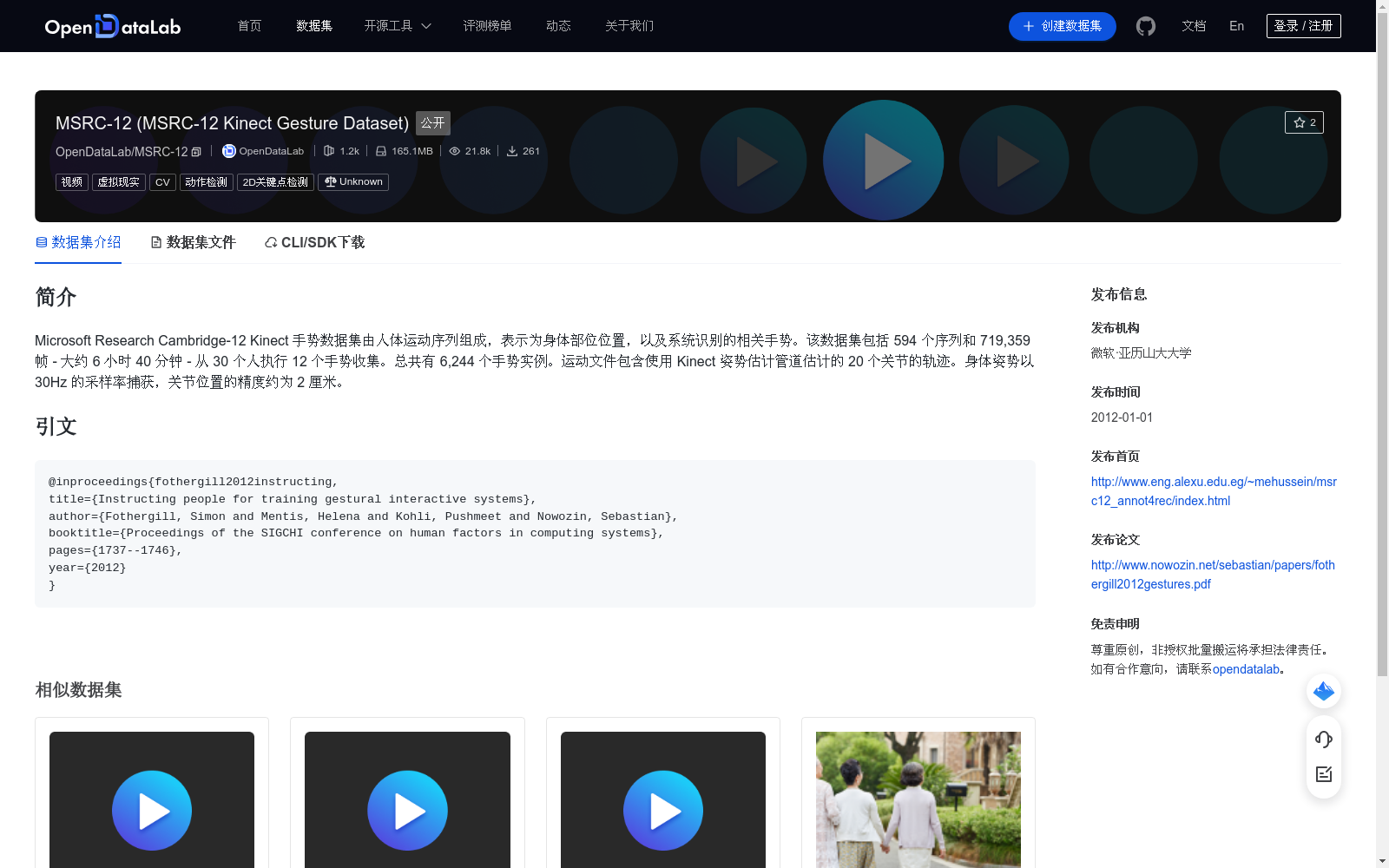Click the 相似数据集 heading
The height and width of the screenshot is (868, 1389).
pos(78,690)
